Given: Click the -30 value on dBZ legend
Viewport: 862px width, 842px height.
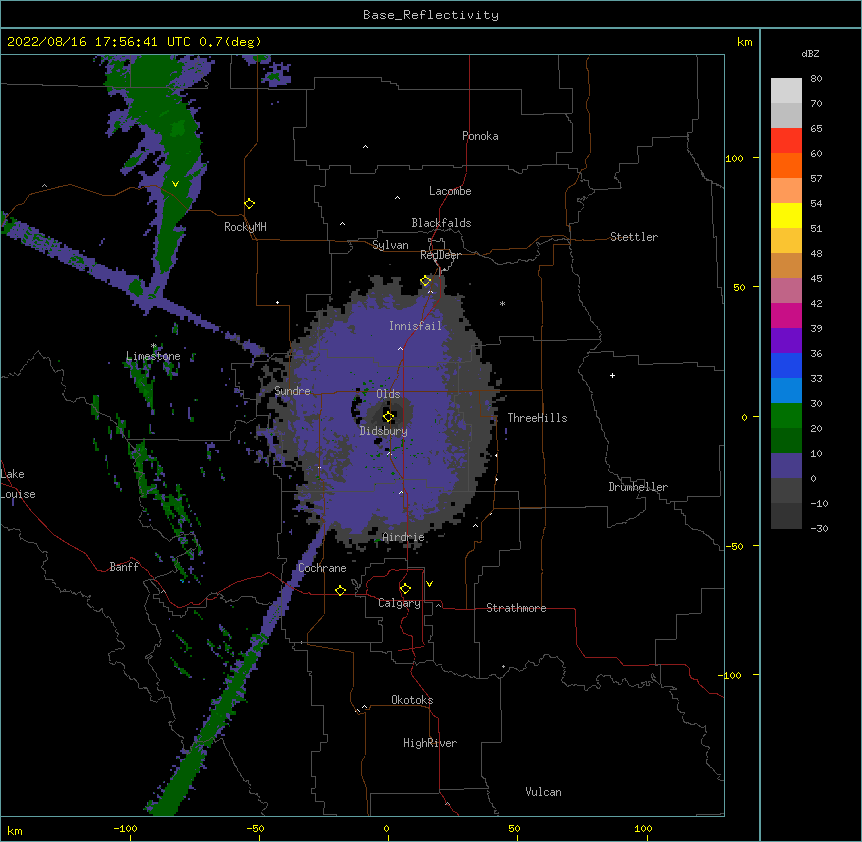Looking at the screenshot, I should tap(819, 528).
